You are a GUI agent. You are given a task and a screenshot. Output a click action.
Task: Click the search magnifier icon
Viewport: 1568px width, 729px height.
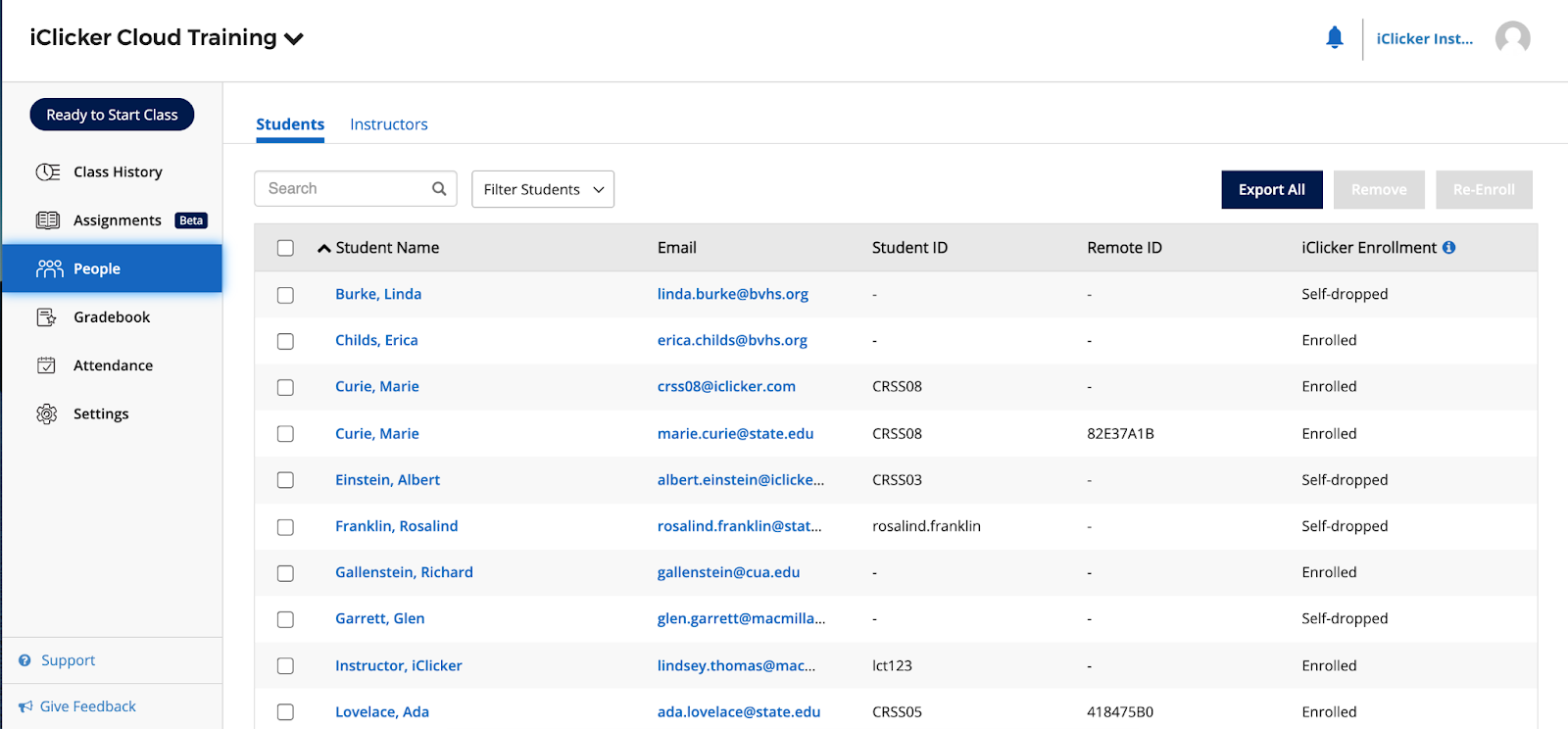point(439,189)
